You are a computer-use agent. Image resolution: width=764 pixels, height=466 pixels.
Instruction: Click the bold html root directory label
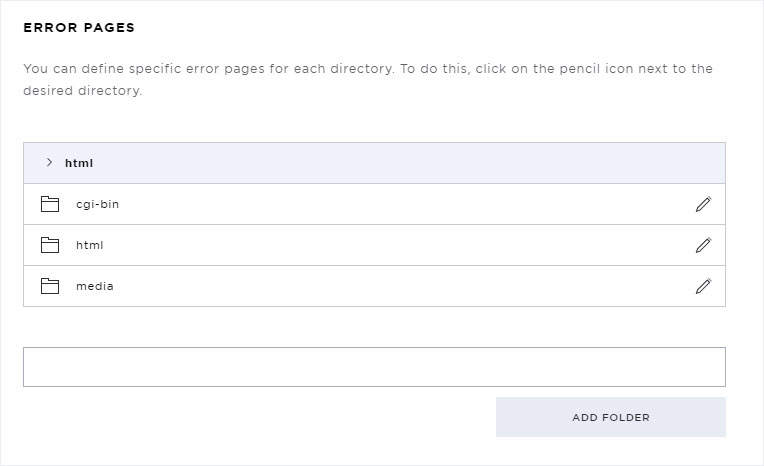[79, 163]
